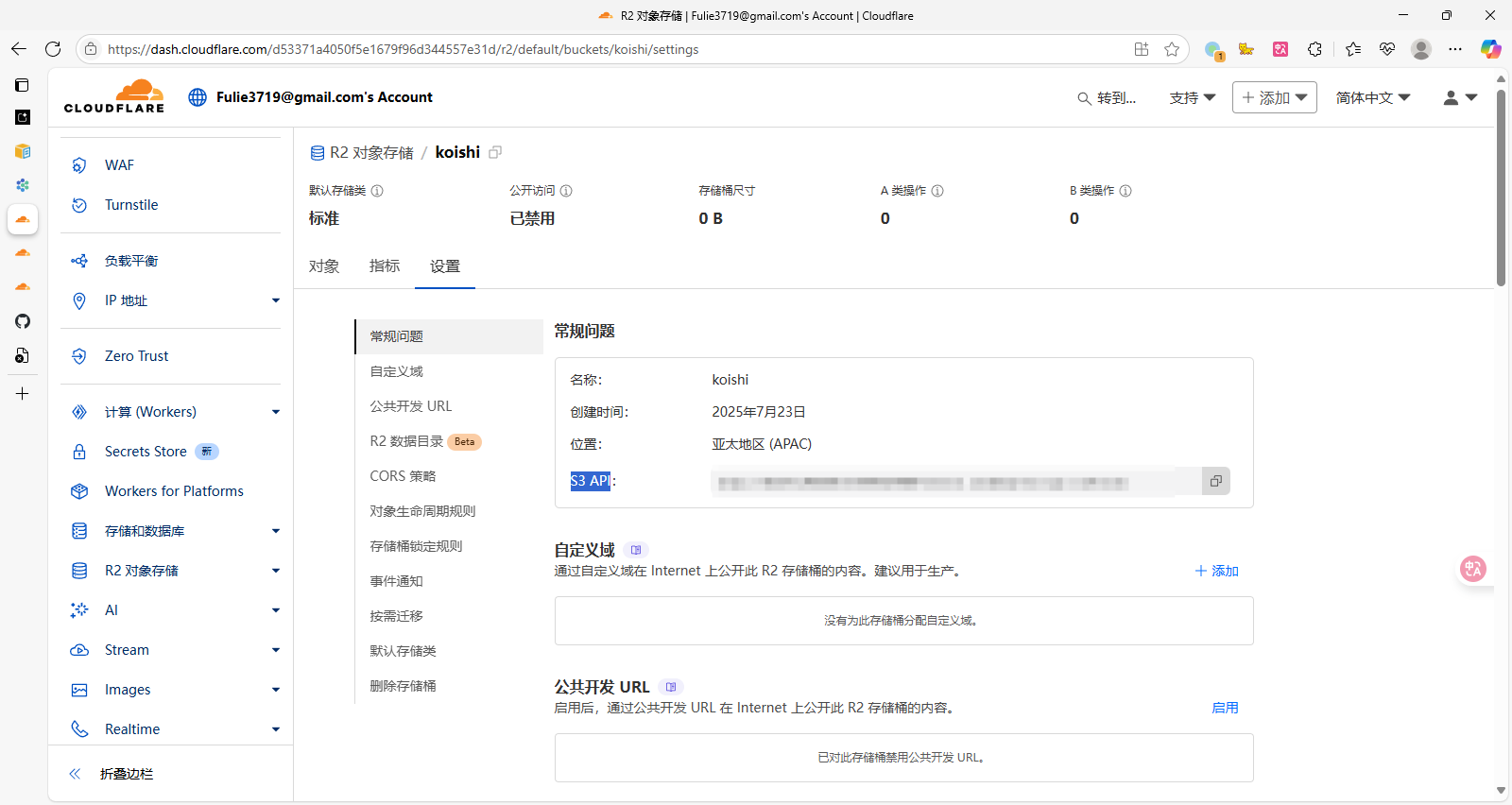
Task: Add a new tab with plus icon
Action: (x=23, y=393)
